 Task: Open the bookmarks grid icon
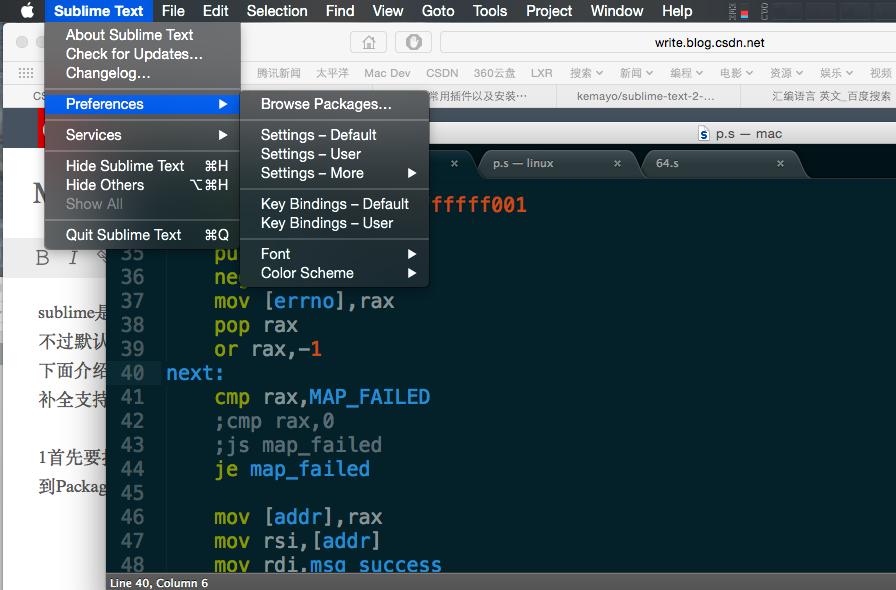point(26,73)
